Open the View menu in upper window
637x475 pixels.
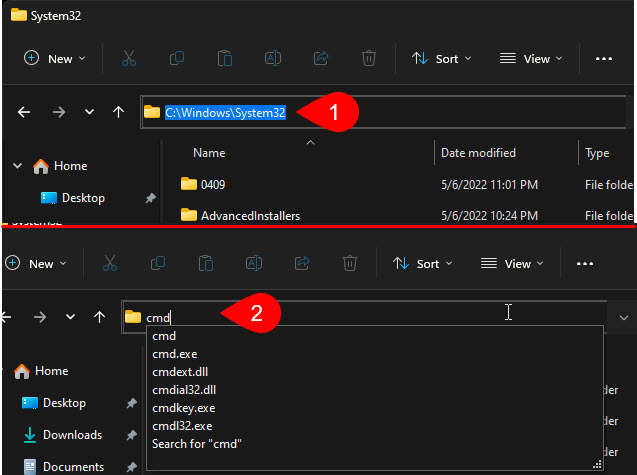[x=531, y=59]
